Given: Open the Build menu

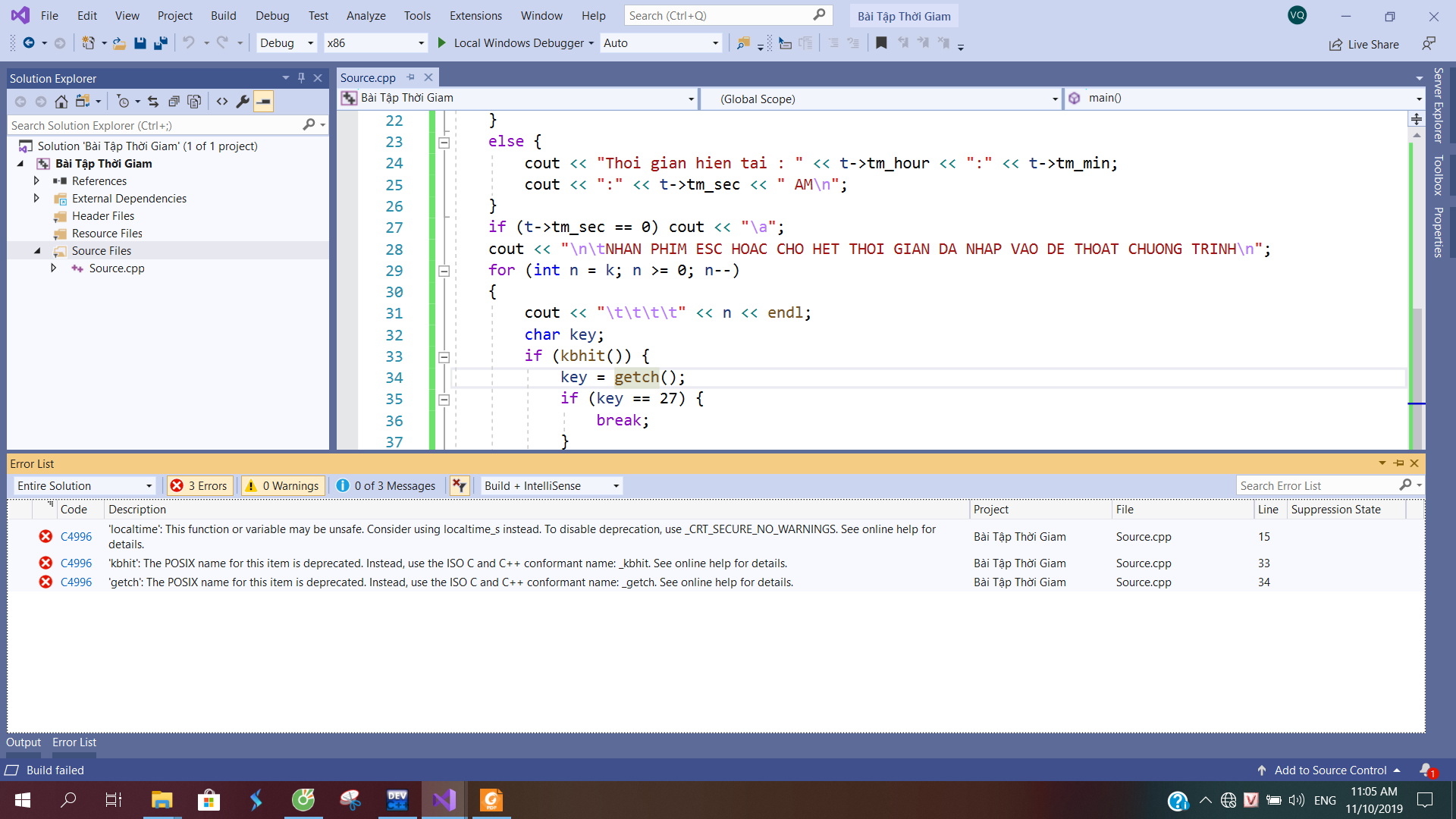Looking at the screenshot, I should click(x=223, y=15).
